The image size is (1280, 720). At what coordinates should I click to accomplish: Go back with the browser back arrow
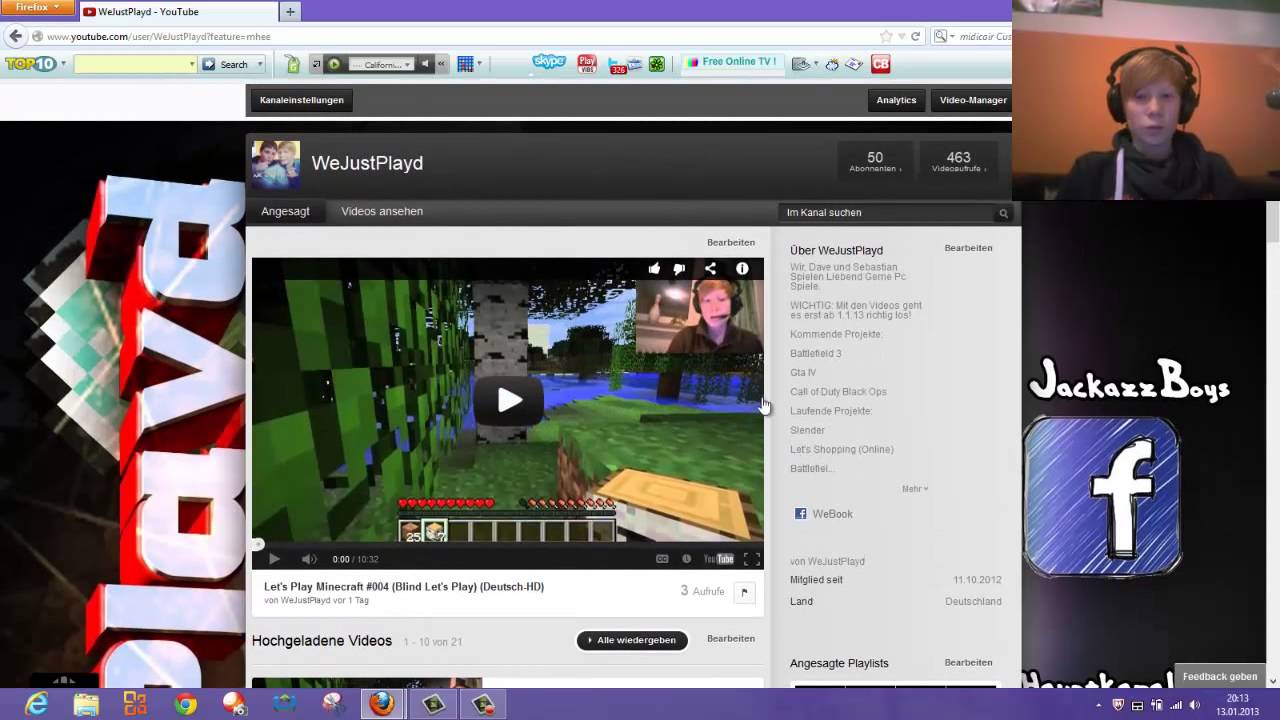(x=15, y=36)
